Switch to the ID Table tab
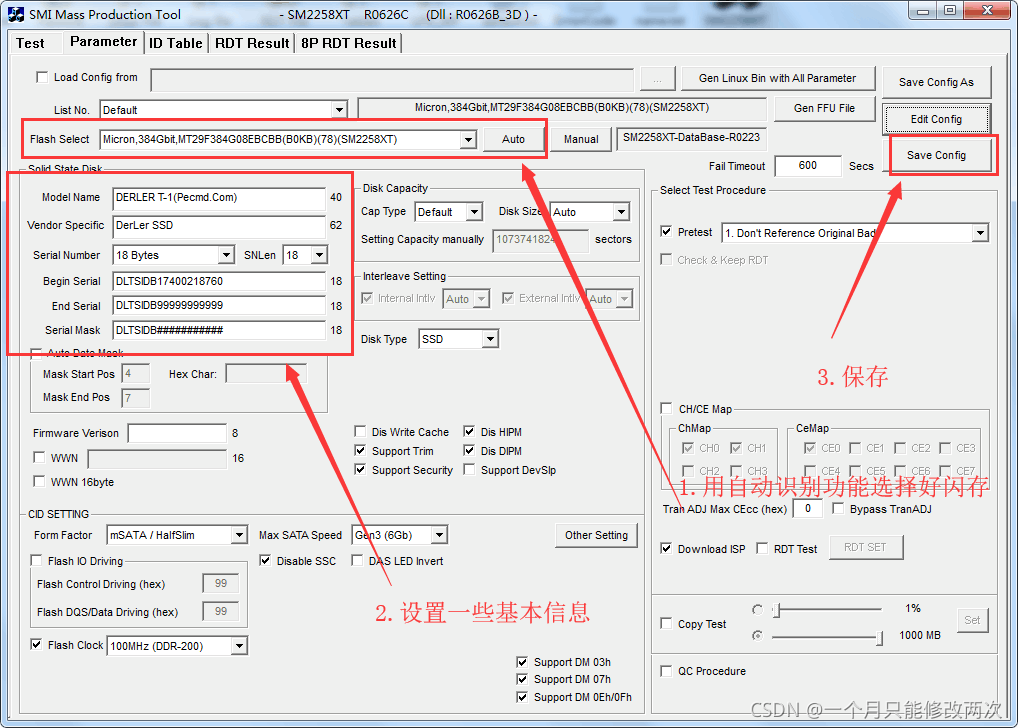1018x728 pixels. coord(175,43)
